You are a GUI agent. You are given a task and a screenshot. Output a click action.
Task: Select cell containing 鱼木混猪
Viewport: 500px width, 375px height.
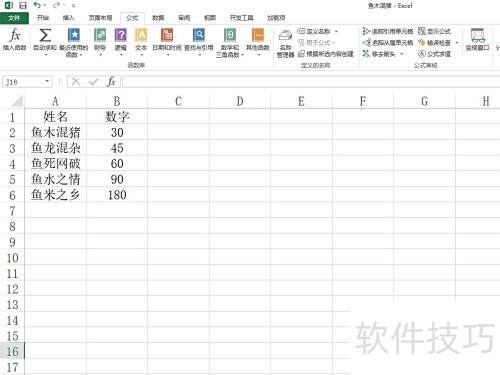(55, 132)
